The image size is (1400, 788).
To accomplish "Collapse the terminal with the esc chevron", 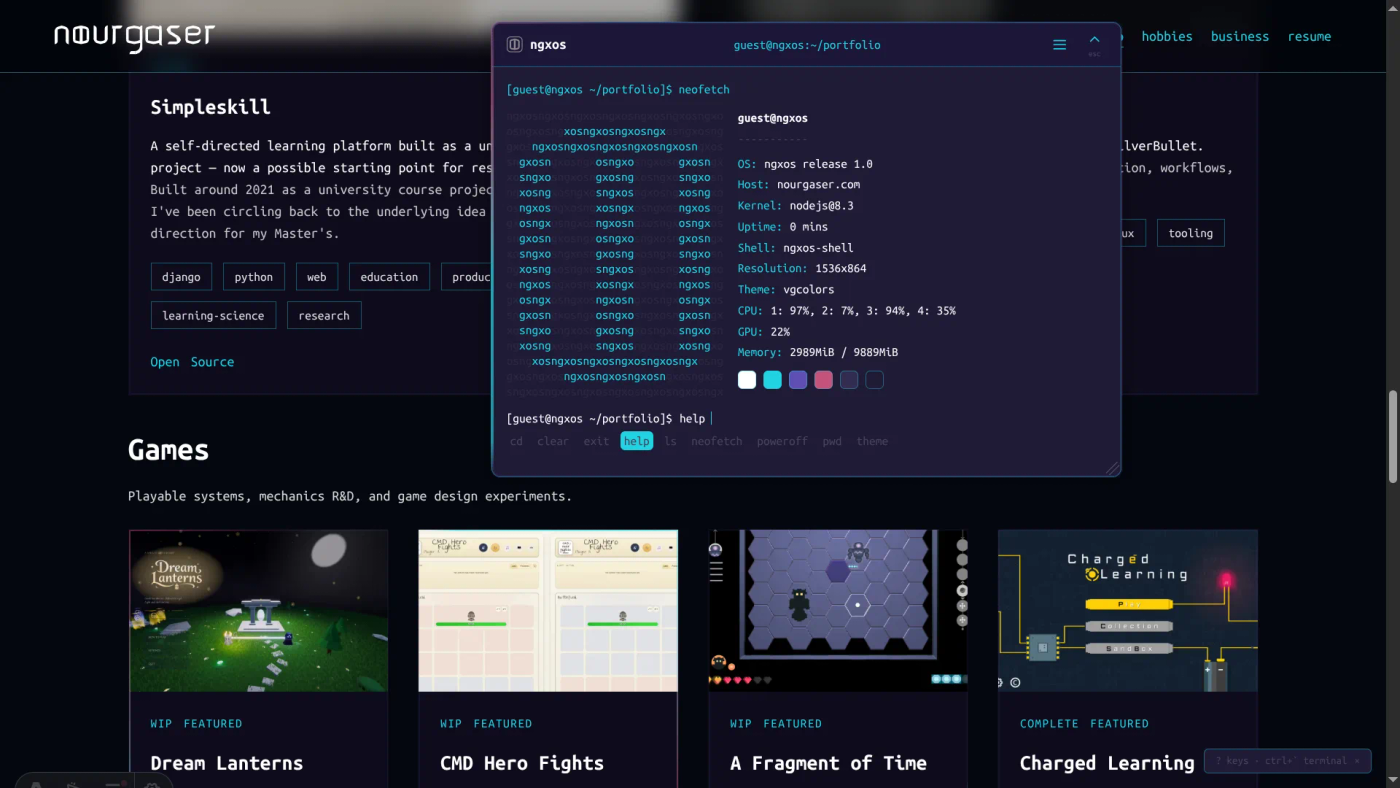I will point(1094,43).
